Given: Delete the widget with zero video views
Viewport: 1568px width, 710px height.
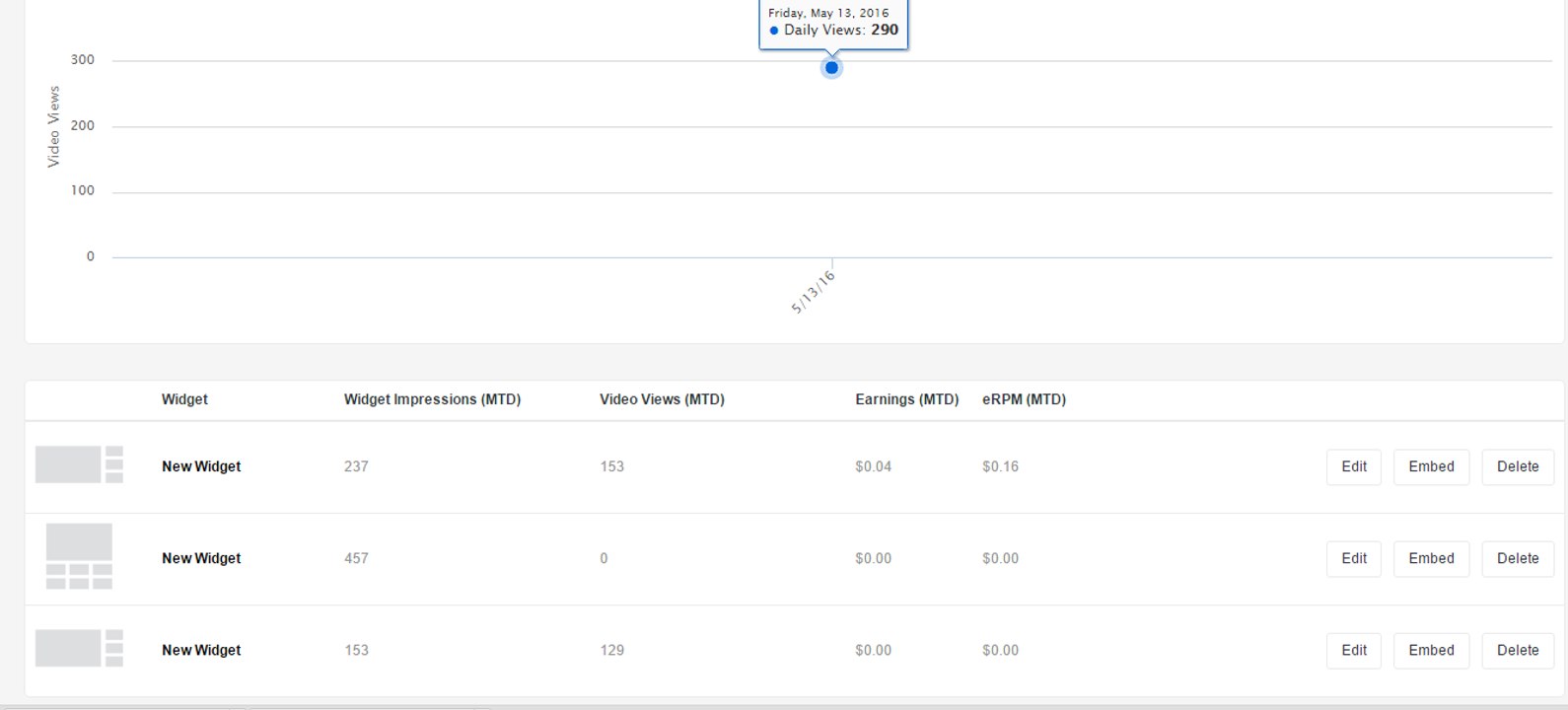Looking at the screenshot, I should (x=1518, y=558).
